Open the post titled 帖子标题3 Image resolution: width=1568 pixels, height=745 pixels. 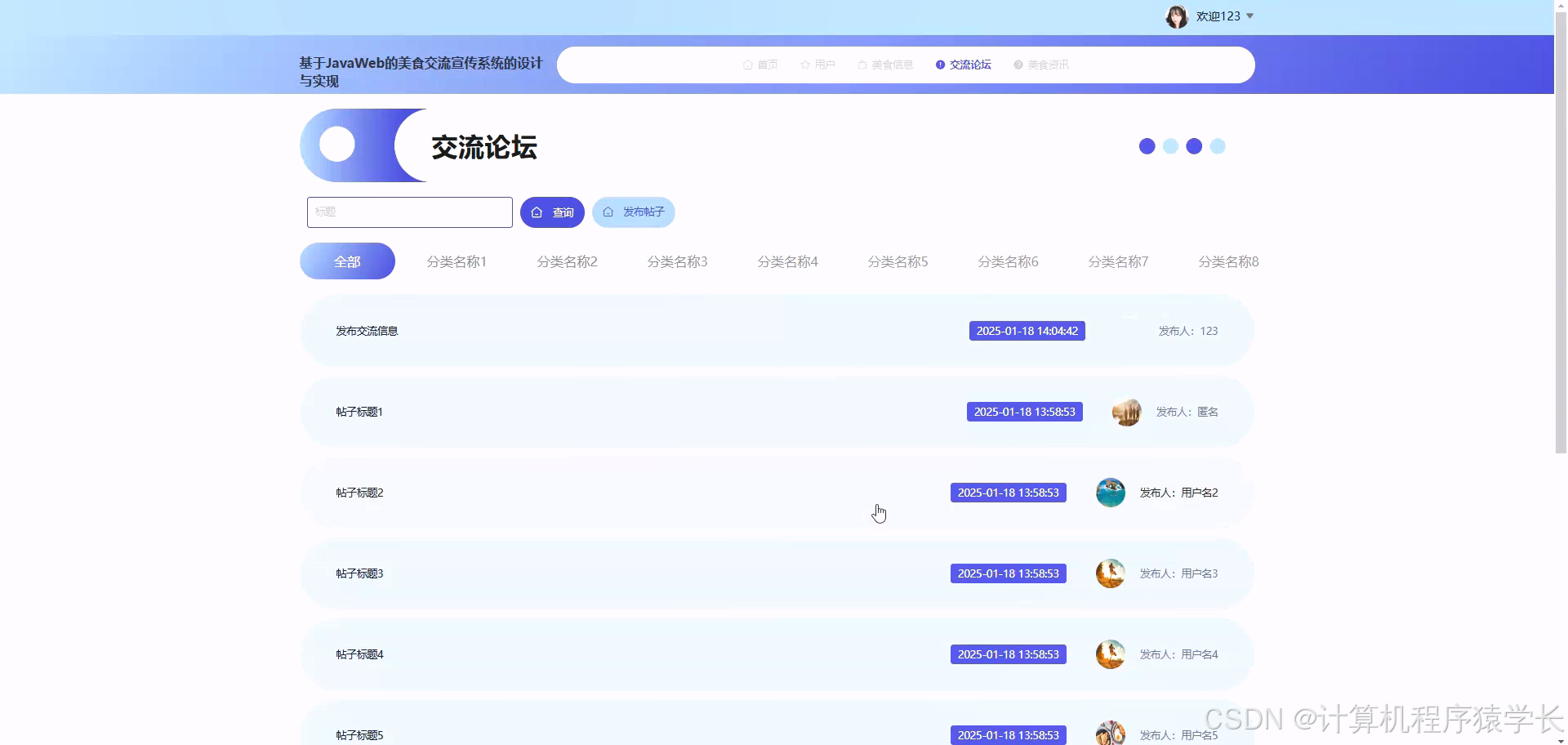click(359, 573)
